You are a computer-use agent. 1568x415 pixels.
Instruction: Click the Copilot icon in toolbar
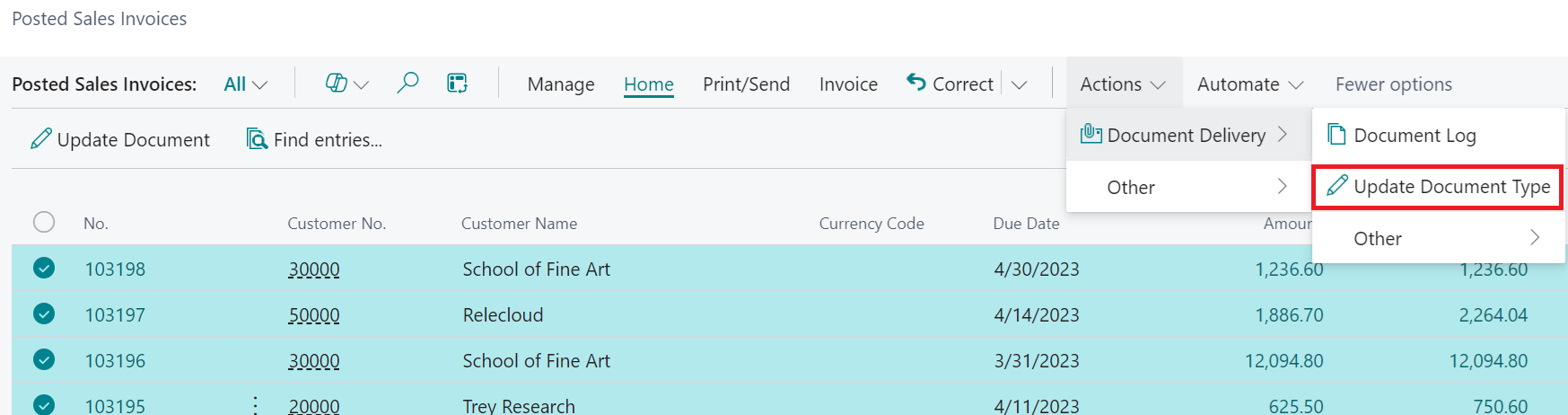(x=337, y=84)
